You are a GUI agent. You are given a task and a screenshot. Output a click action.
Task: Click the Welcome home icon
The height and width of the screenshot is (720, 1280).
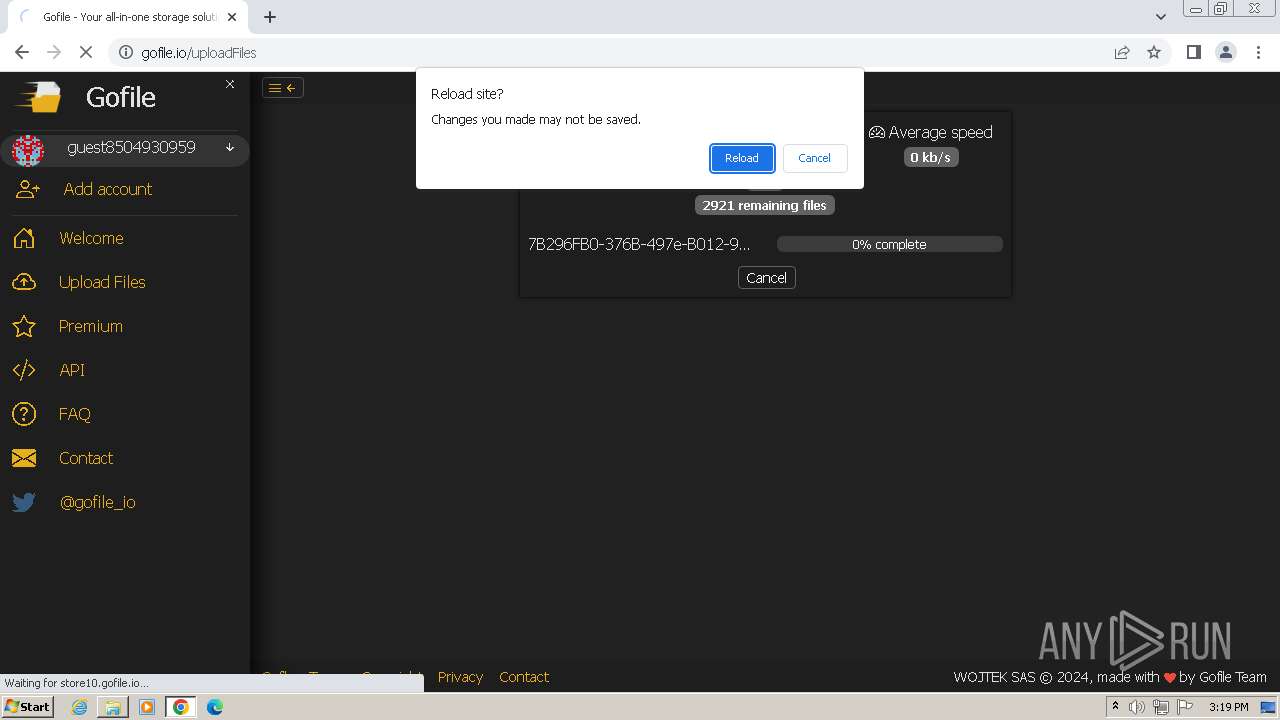pos(24,238)
